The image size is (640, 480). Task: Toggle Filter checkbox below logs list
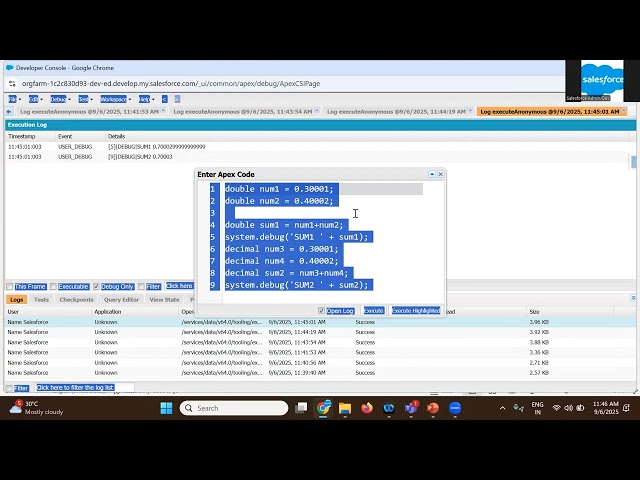point(9,388)
